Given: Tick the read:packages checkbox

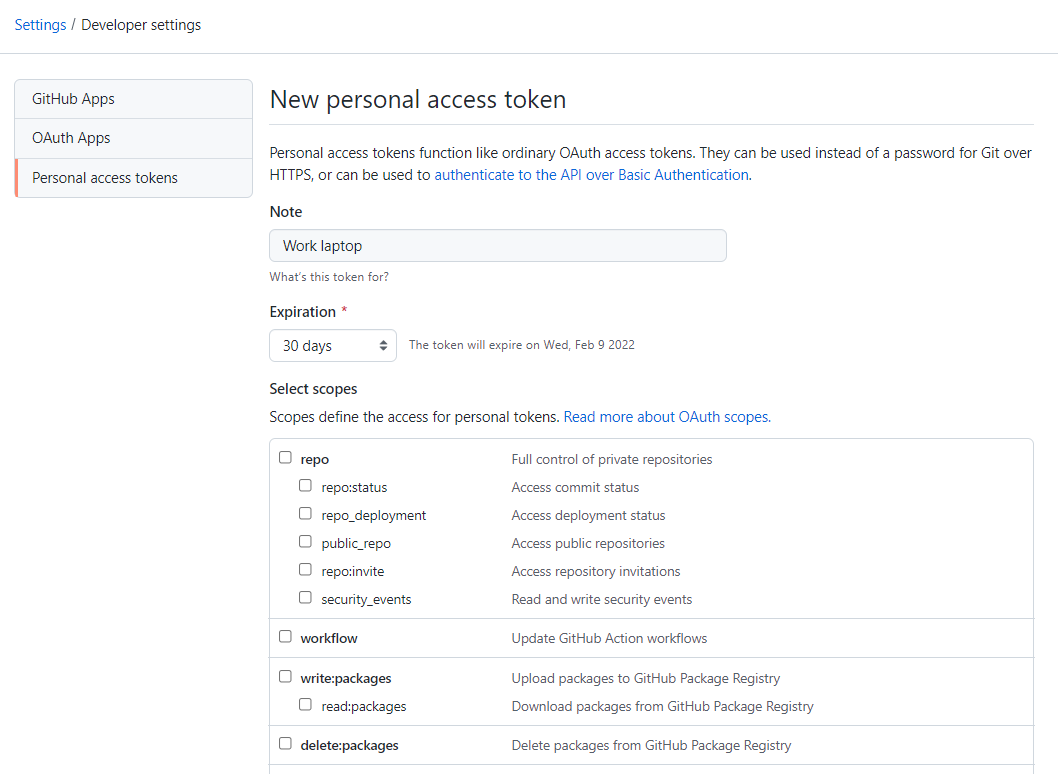Looking at the screenshot, I should click(x=306, y=704).
